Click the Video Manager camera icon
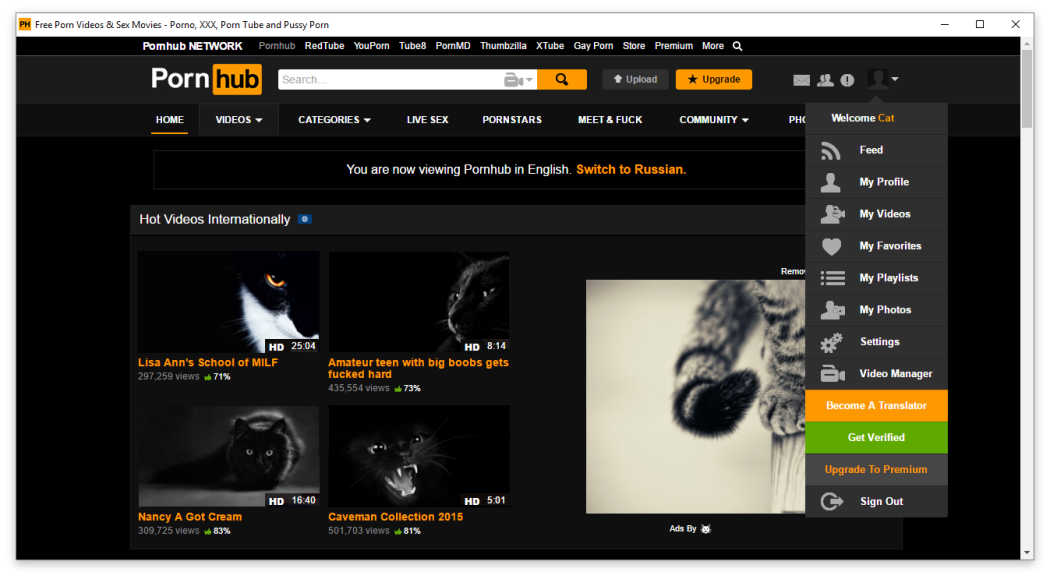 [x=832, y=374]
